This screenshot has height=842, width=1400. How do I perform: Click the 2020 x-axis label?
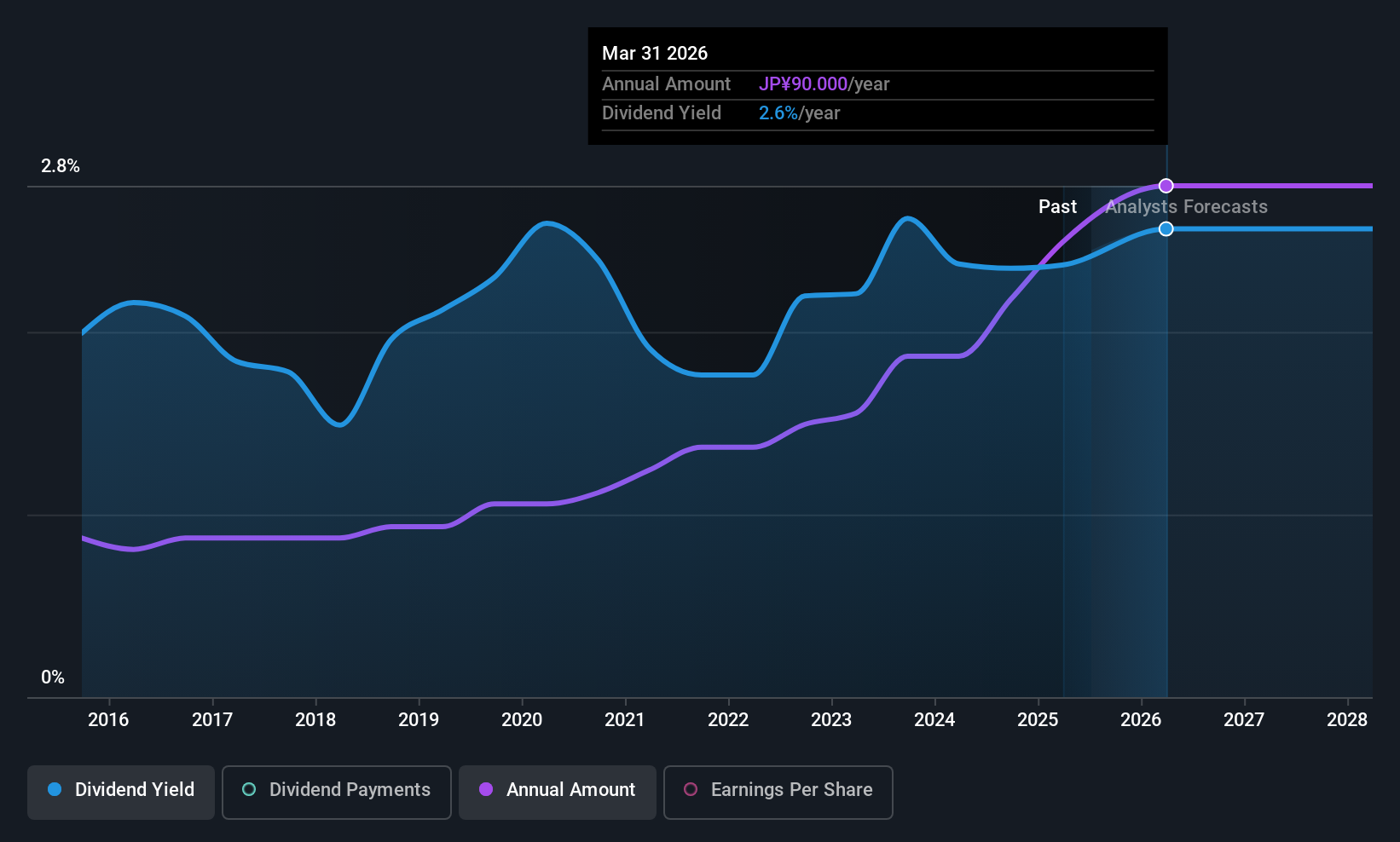[522, 720]
